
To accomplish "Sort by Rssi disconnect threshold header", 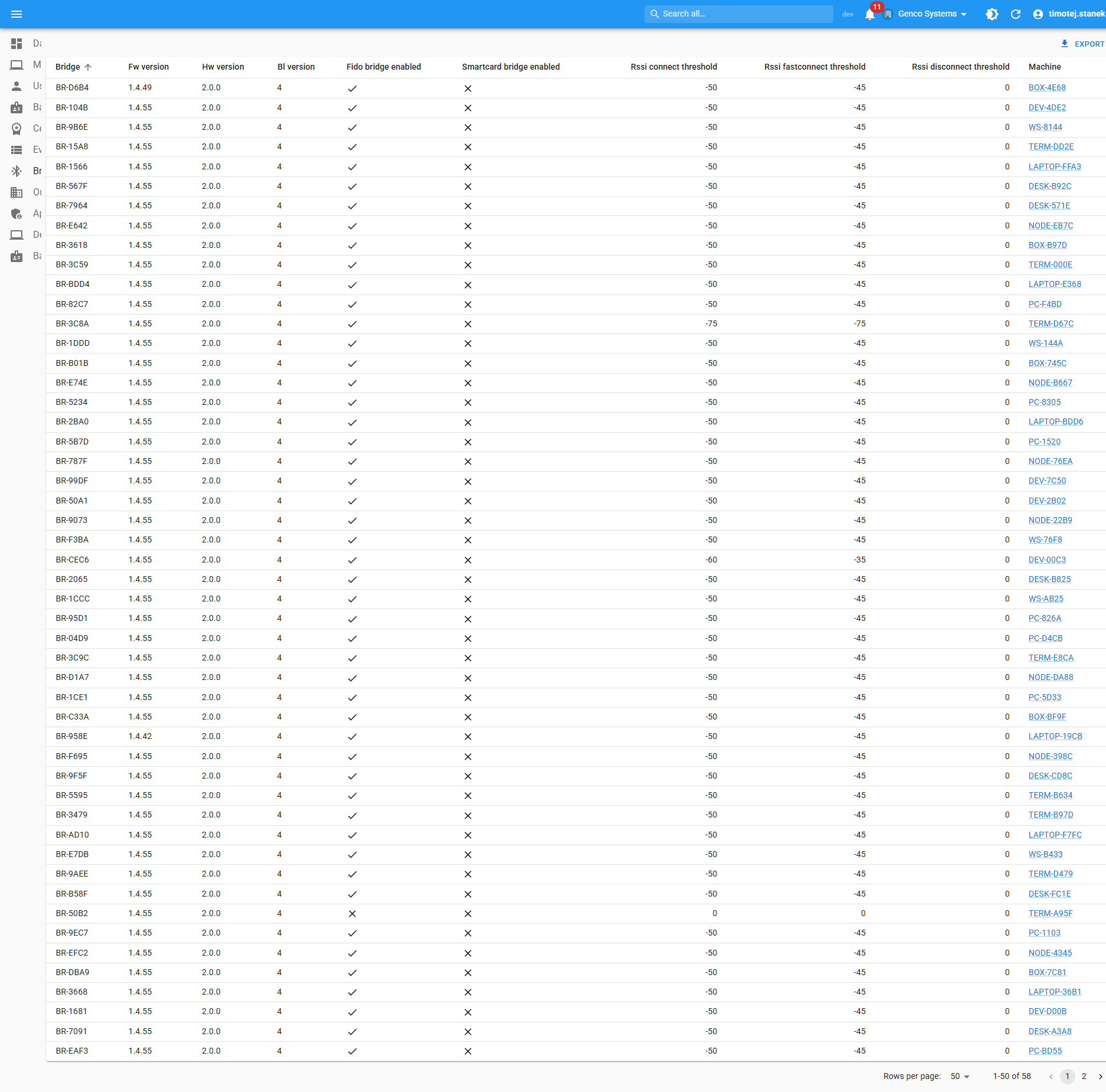I will [x=961, y=67].
